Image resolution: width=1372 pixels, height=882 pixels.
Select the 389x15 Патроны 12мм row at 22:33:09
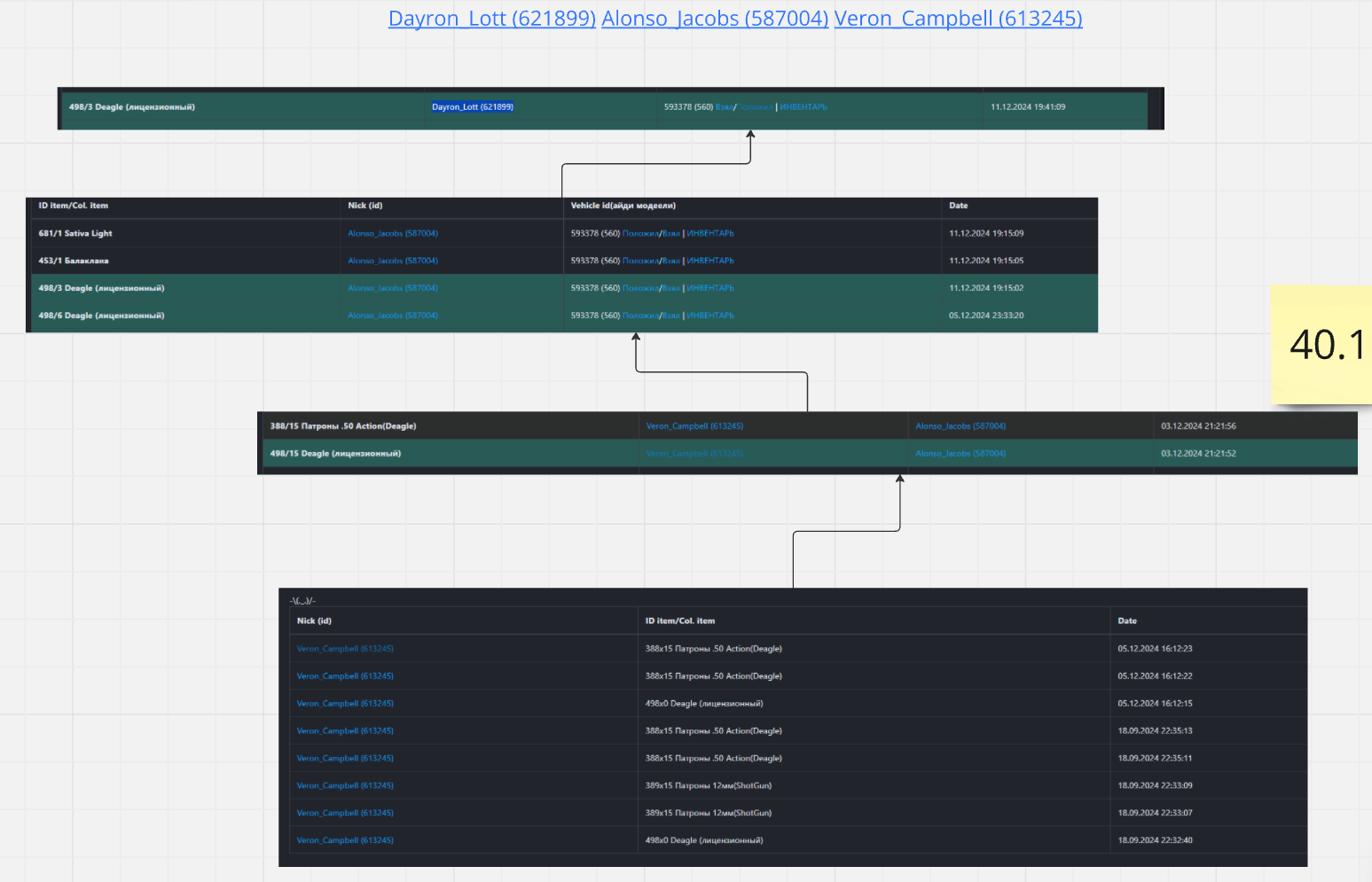pyautogui.click(x=708, y=786)
